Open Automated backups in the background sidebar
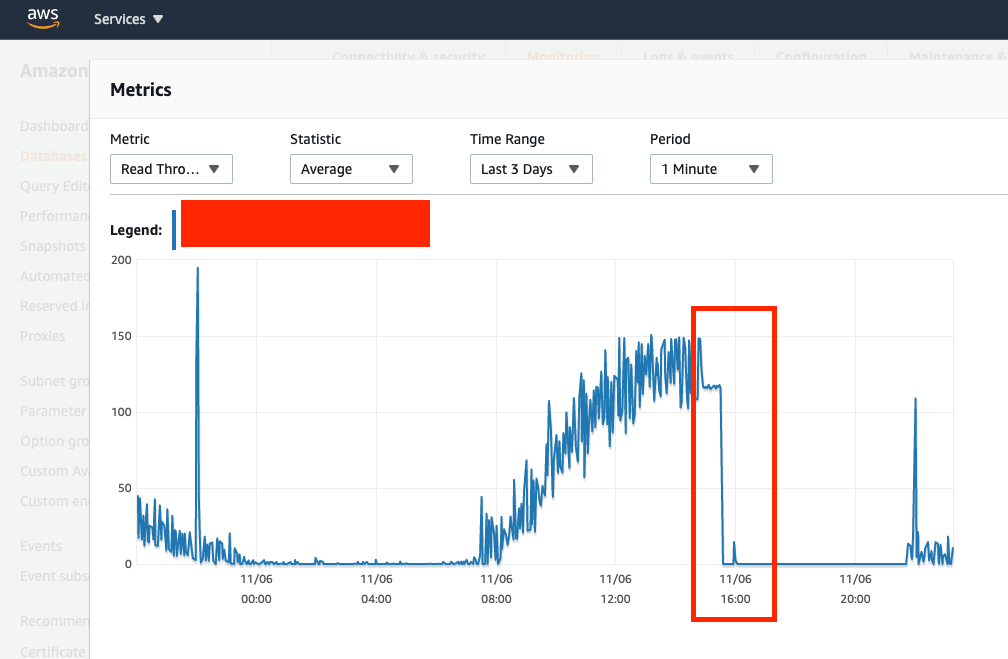 coord(54,276)
